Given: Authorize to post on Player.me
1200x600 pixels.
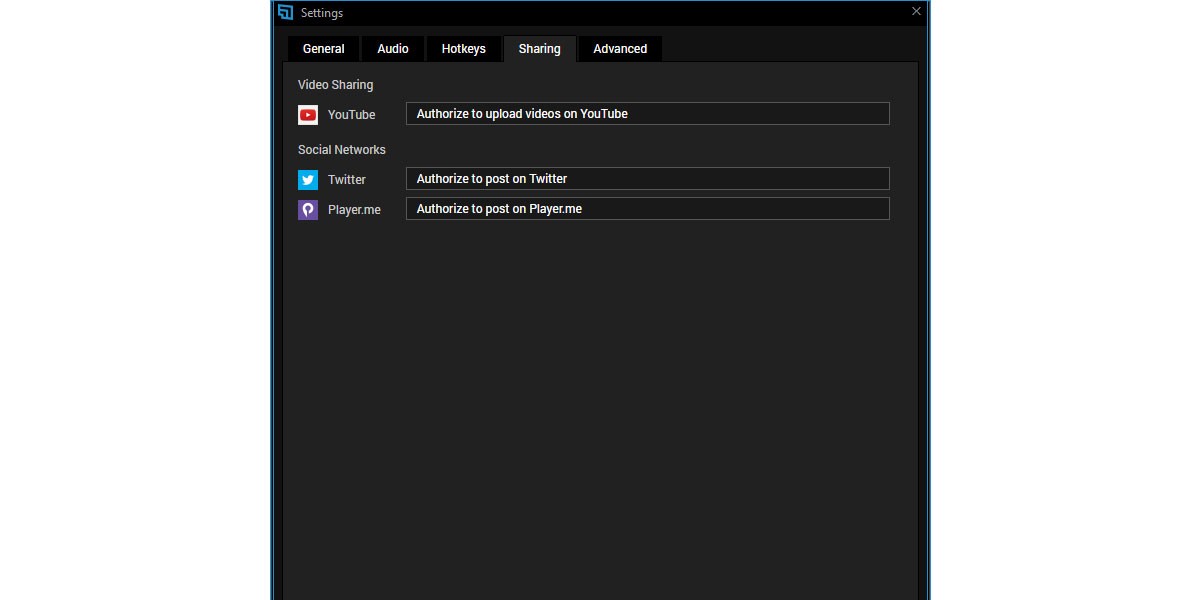Looking at the screenshot, I should [647, 208].
